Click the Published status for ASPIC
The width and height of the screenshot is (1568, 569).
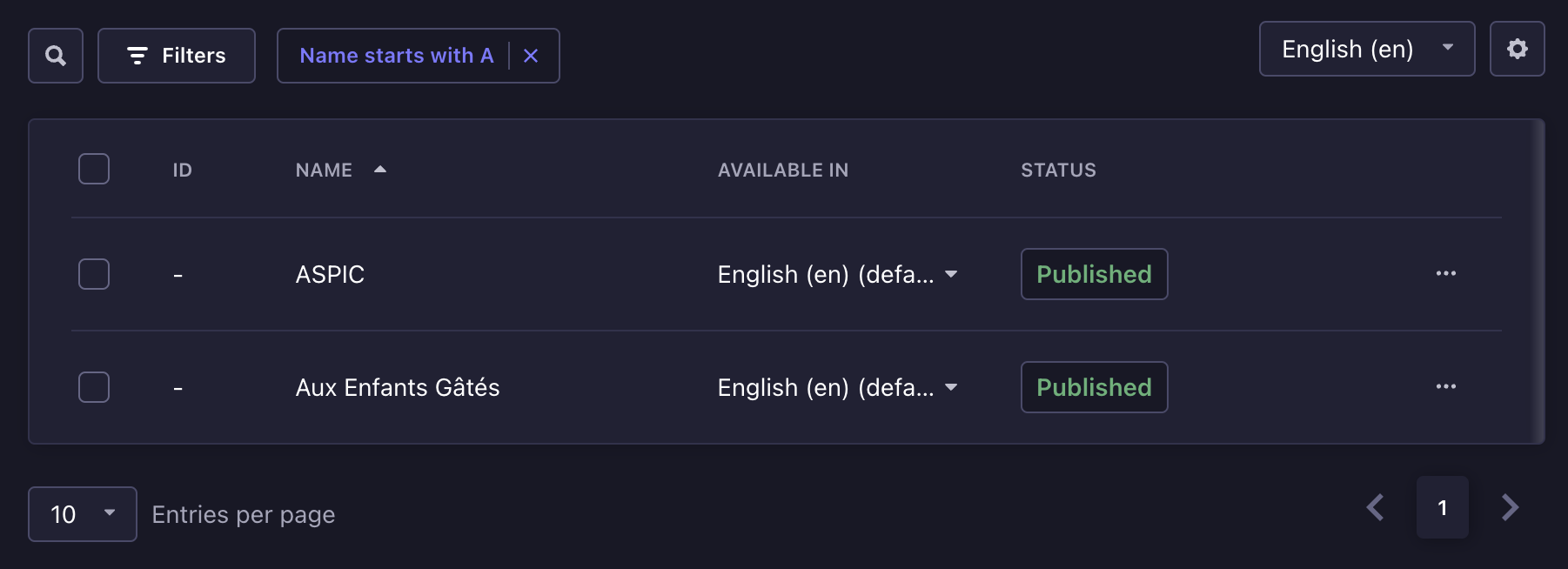[x=1094, y=273]
